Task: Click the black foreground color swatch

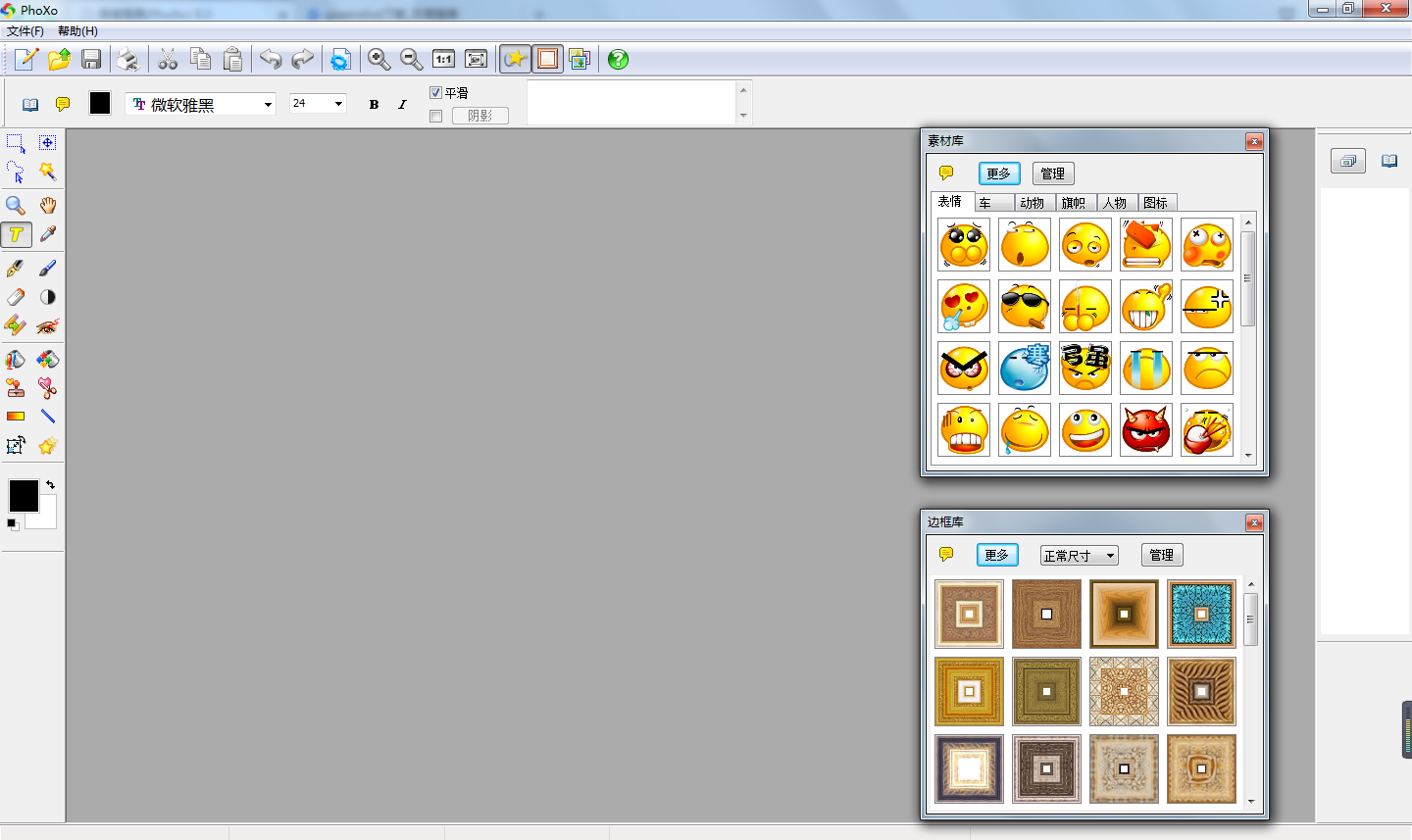Action: (x=24, y=495)
